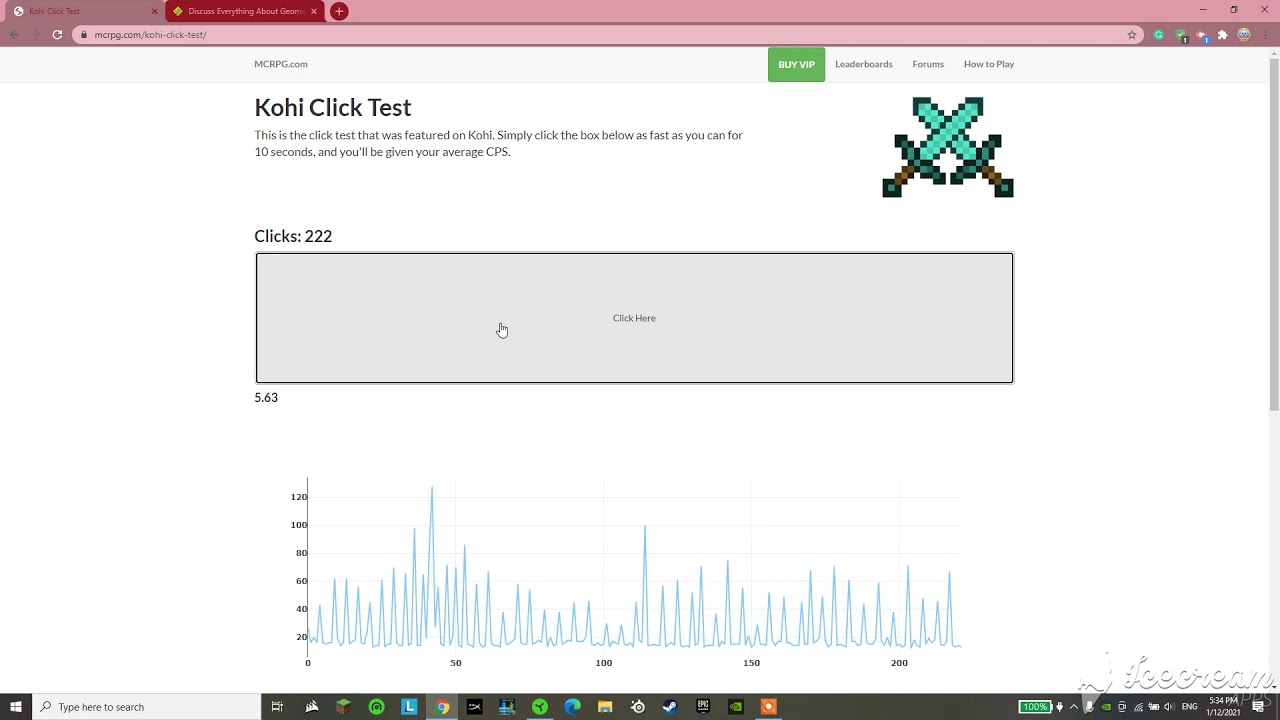The width and height of the screenshot is (1280, 720).
Task: Open the blue L app on taskbar
Action: (409, 707)
